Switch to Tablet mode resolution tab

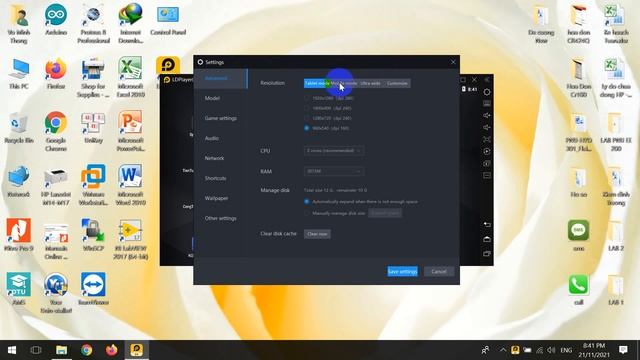tap(317, 83)
